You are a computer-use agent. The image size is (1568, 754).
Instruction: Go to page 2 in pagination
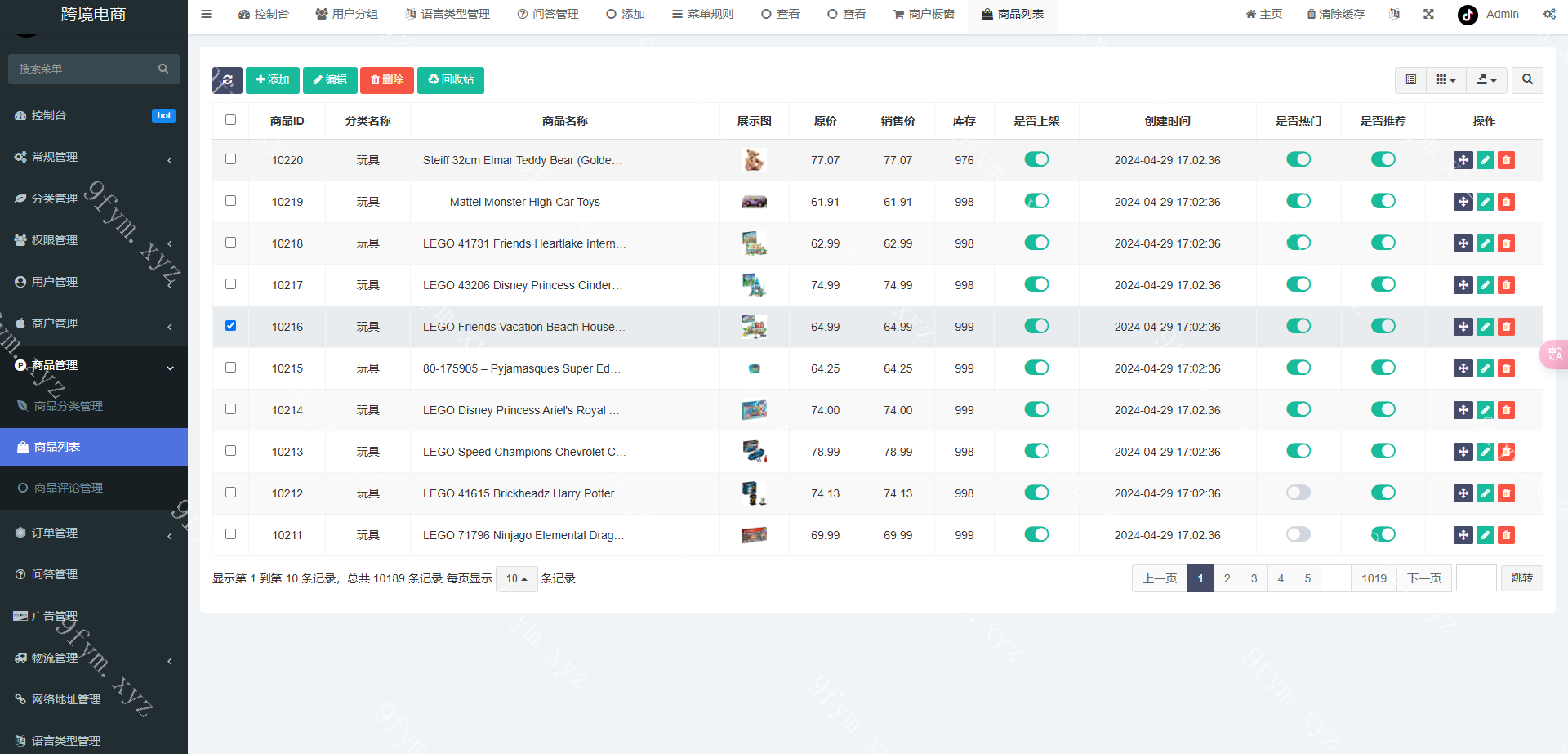(1227, 578)
